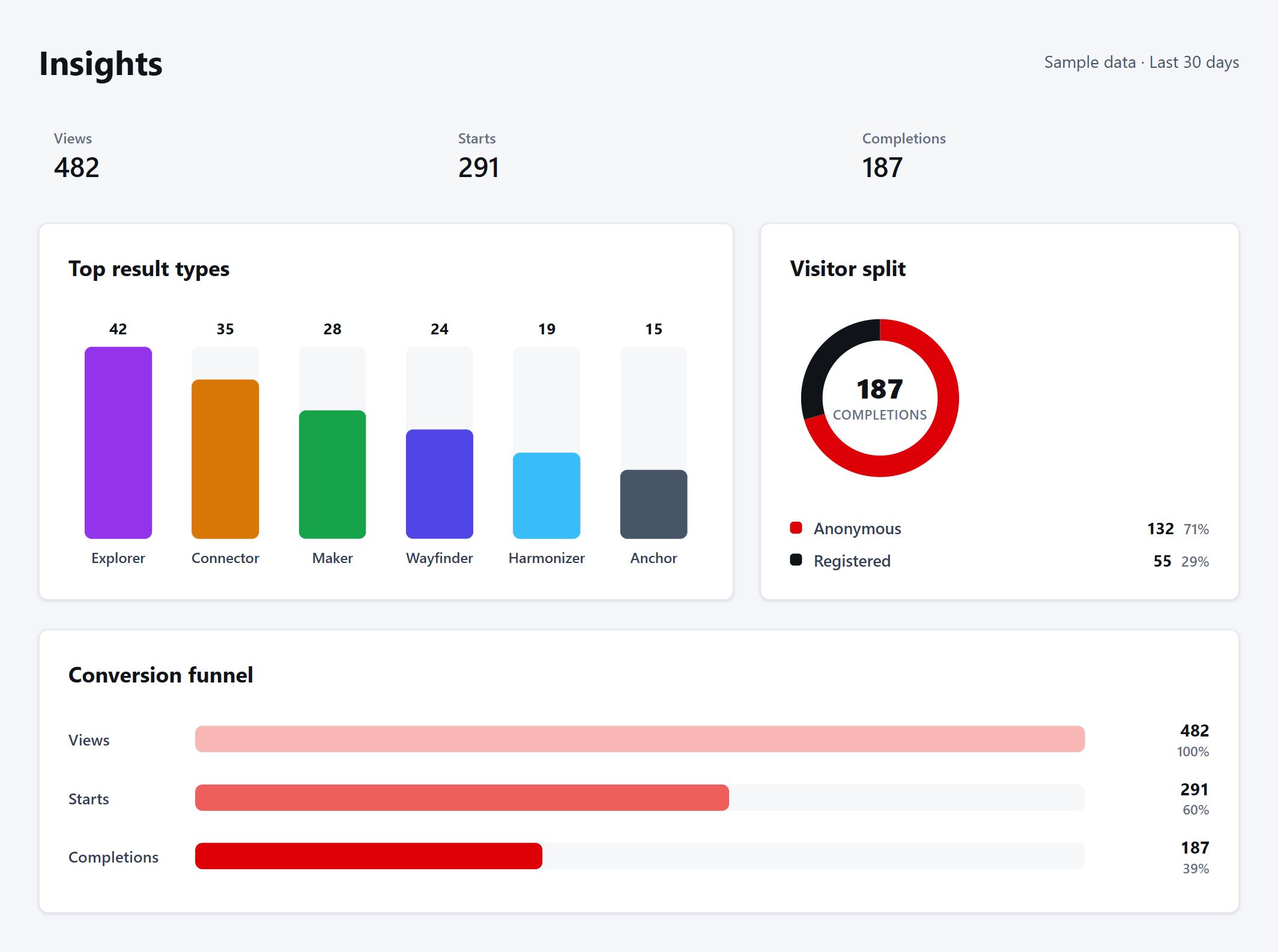Click the green Maker bar
The width and height of the screenshot is (1278, 952).
pos(332,474)
